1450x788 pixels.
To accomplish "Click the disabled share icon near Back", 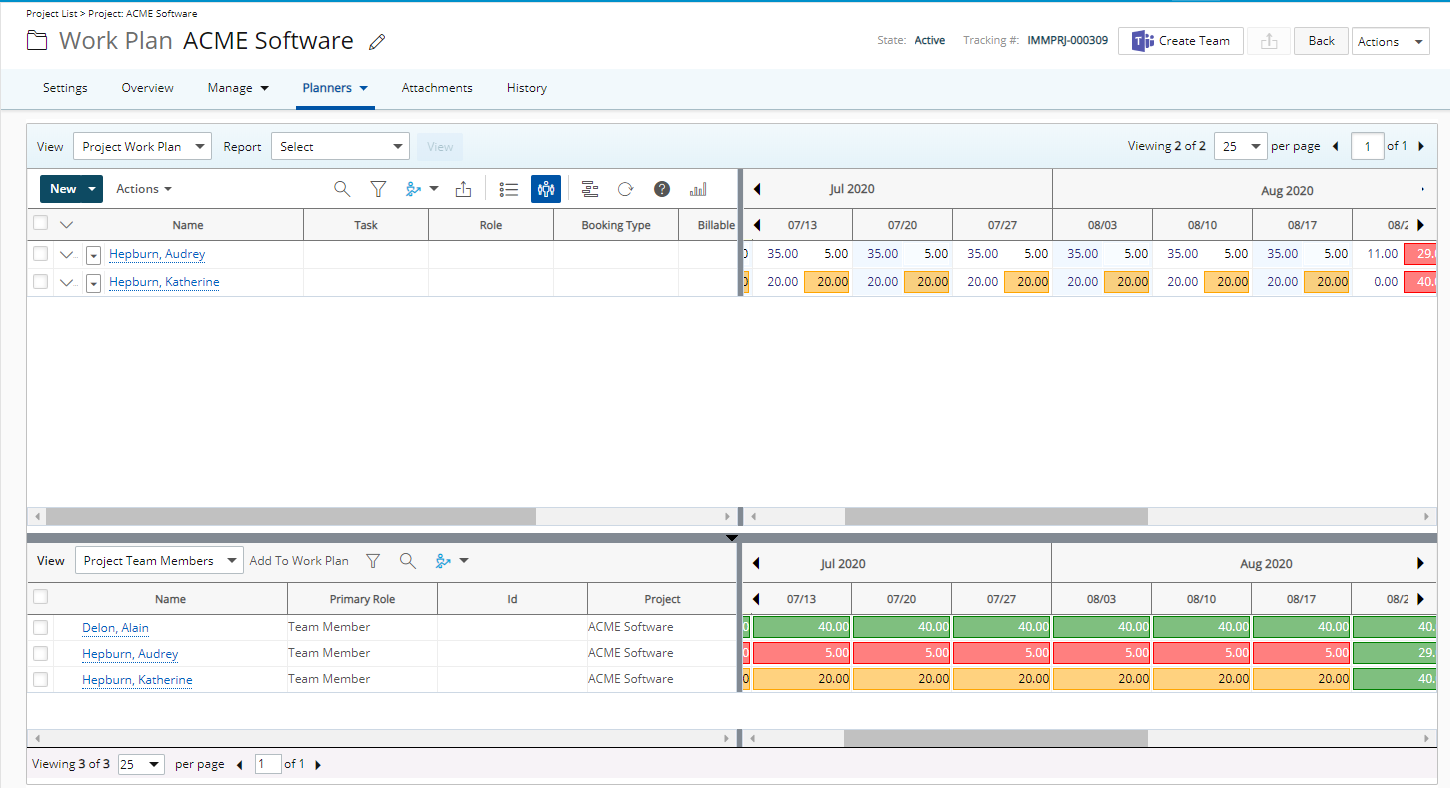I will (x=1269, y=41).
